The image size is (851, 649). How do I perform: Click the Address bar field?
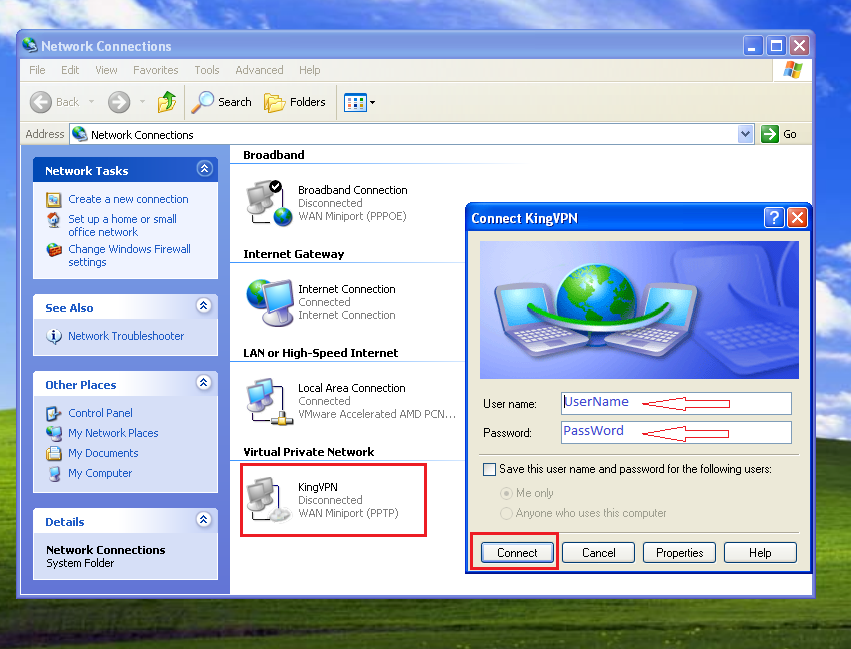click(411, 134)
